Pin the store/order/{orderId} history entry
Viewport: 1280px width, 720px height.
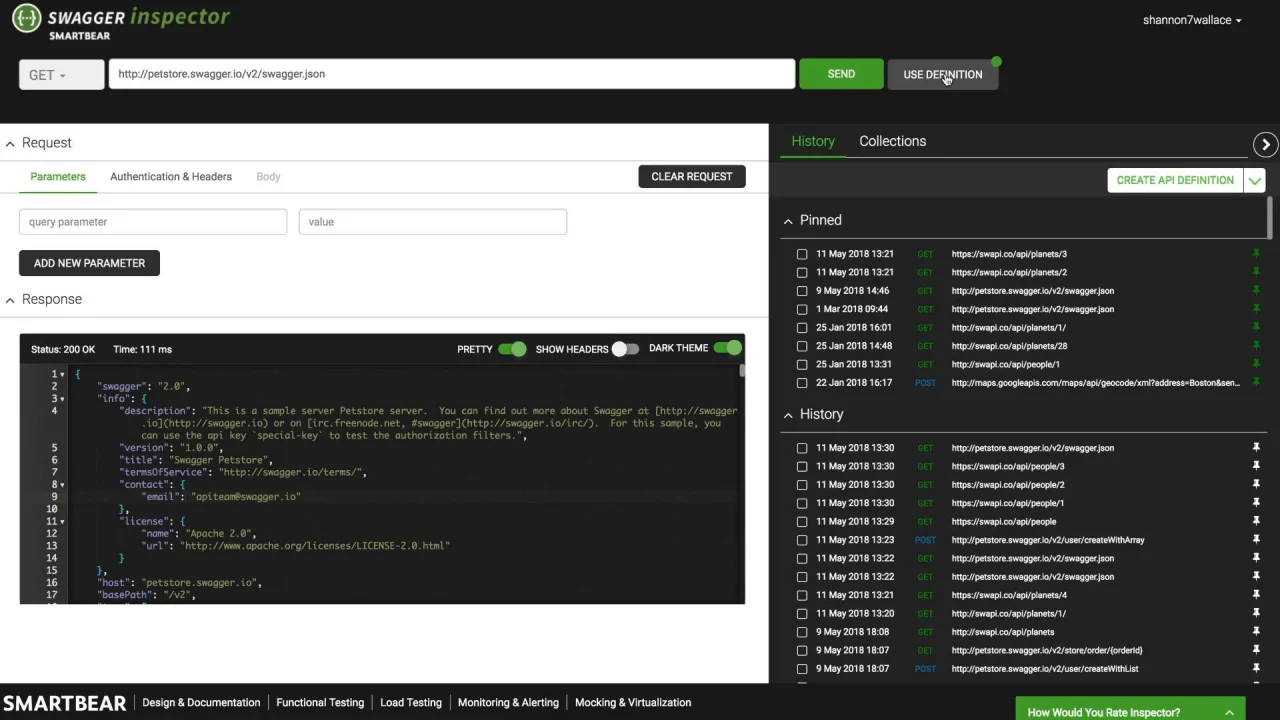point(1256,651)
